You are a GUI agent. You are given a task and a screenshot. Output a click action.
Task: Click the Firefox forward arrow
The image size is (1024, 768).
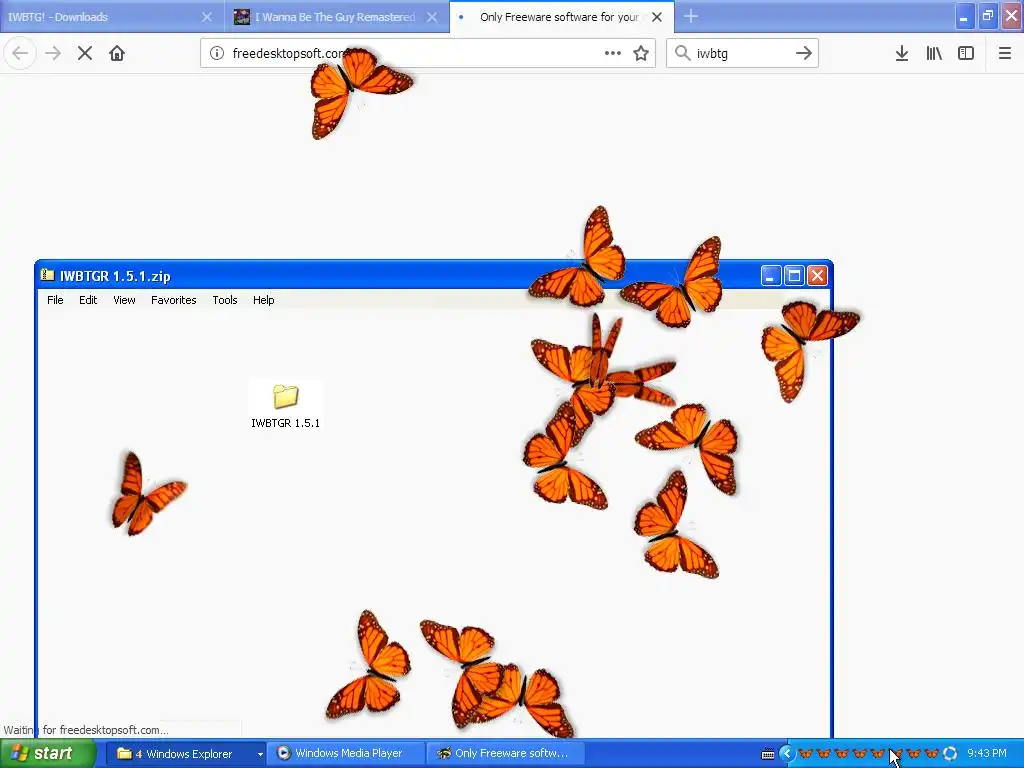pos(53,54)
